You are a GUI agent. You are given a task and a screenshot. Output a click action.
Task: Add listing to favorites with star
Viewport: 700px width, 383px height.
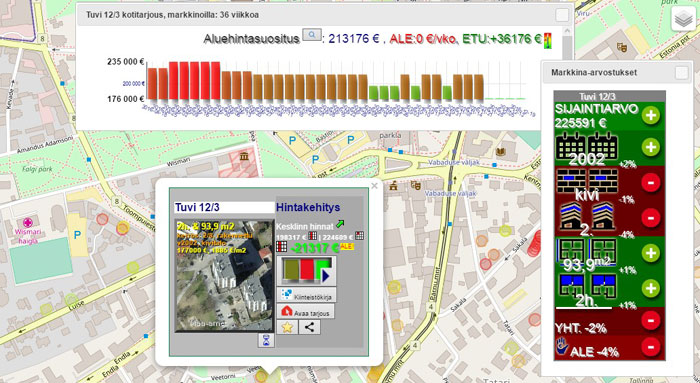coord(287,327)
